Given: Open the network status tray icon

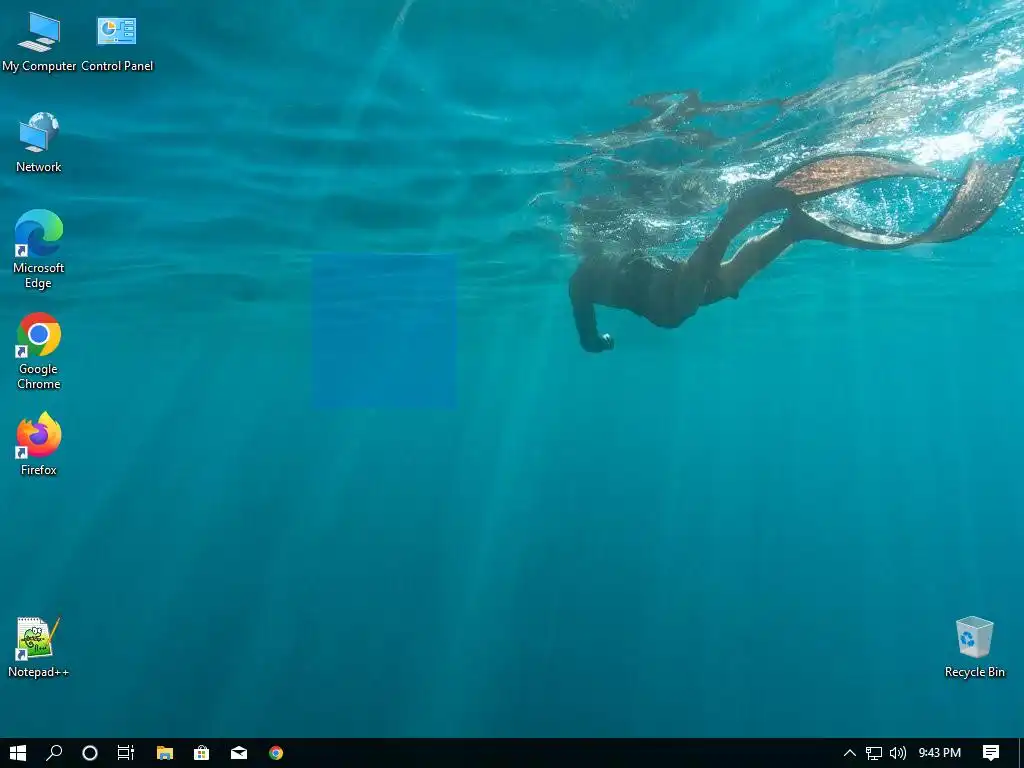Looking at the screenshot, I should click(x=874, y=753).
